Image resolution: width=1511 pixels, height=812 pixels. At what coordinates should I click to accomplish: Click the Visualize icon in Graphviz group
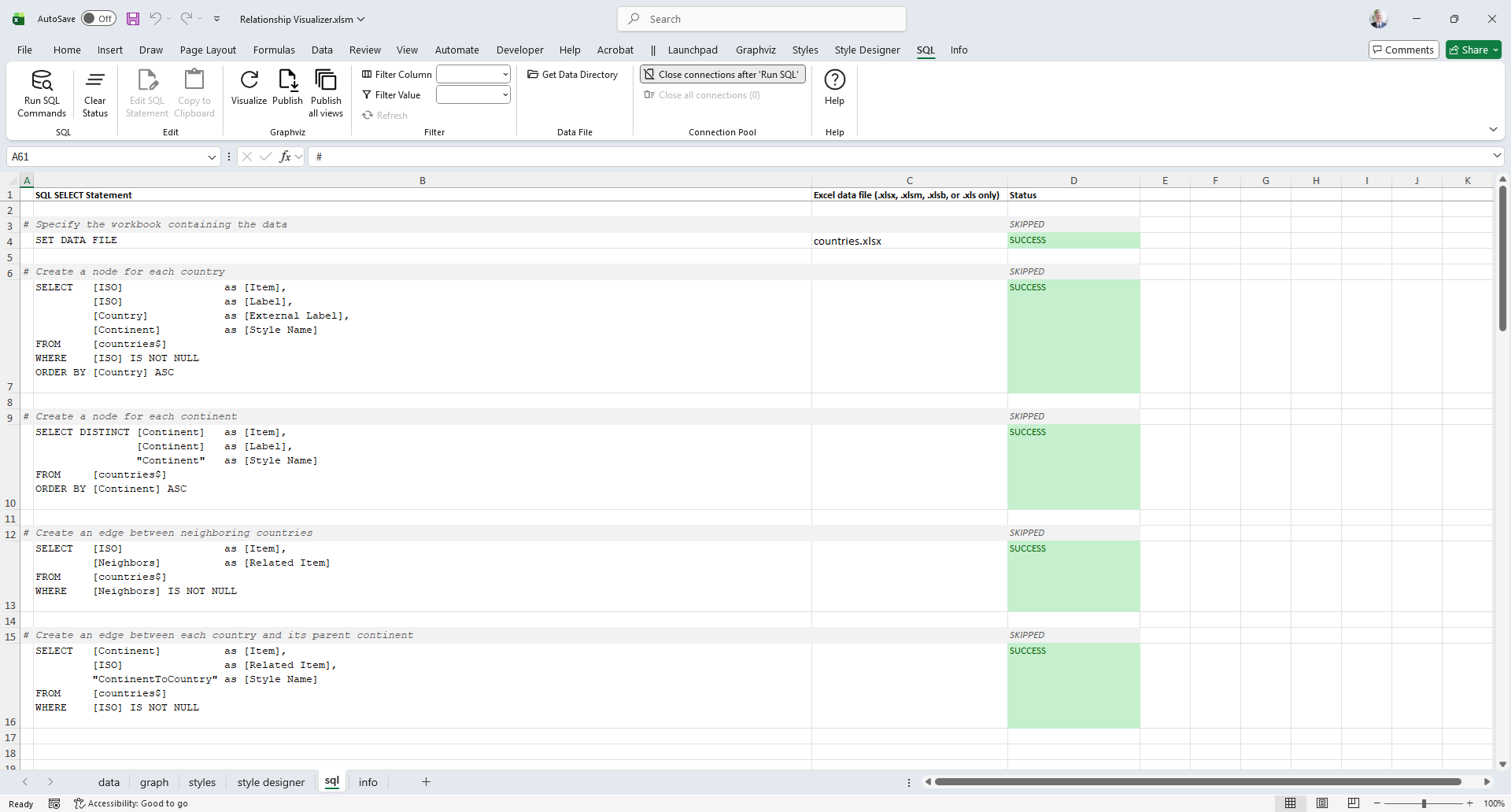[249, 81]
